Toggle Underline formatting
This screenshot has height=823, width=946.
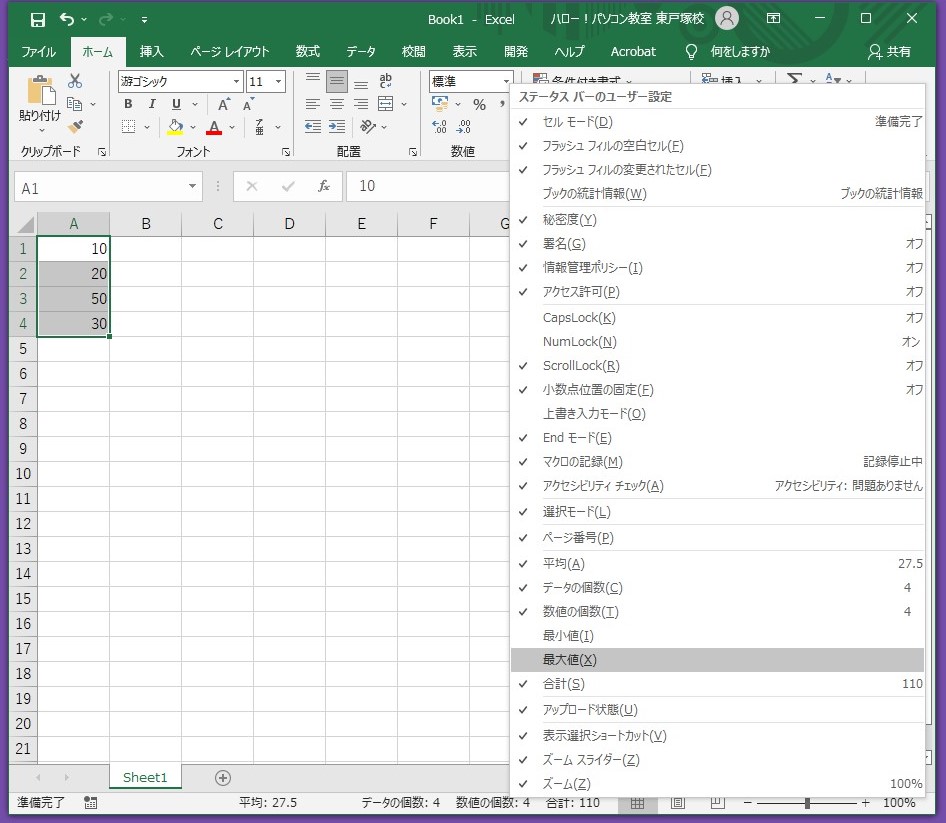[176, 104]
